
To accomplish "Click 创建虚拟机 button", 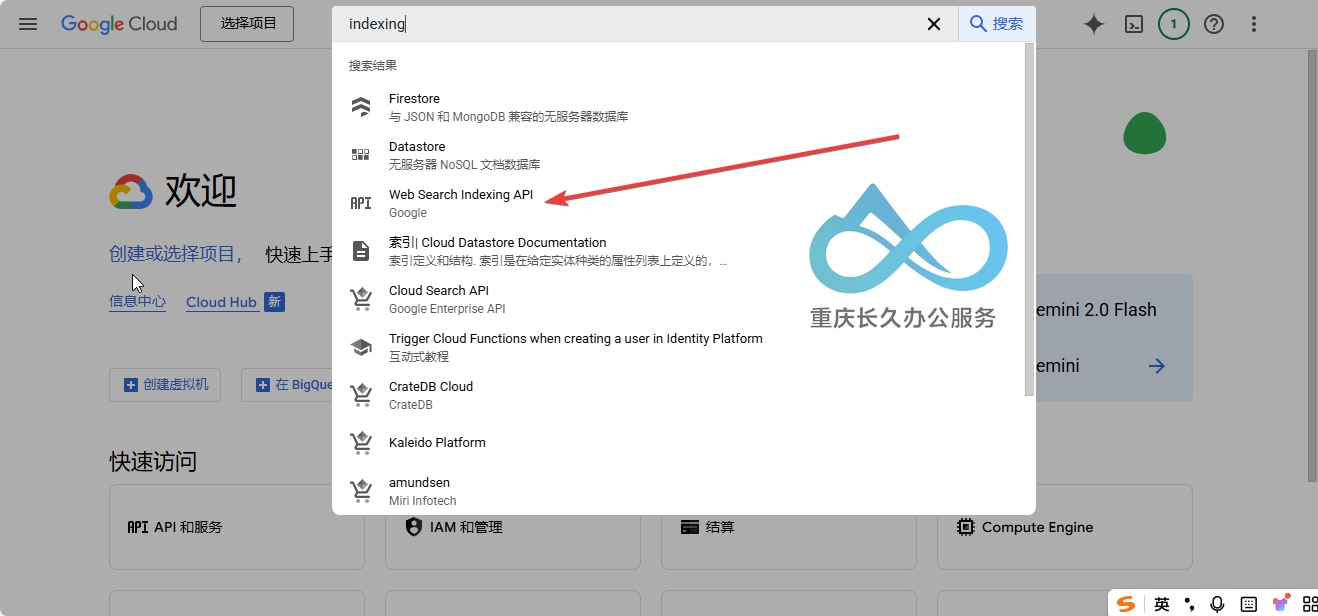I will point(165,385).
